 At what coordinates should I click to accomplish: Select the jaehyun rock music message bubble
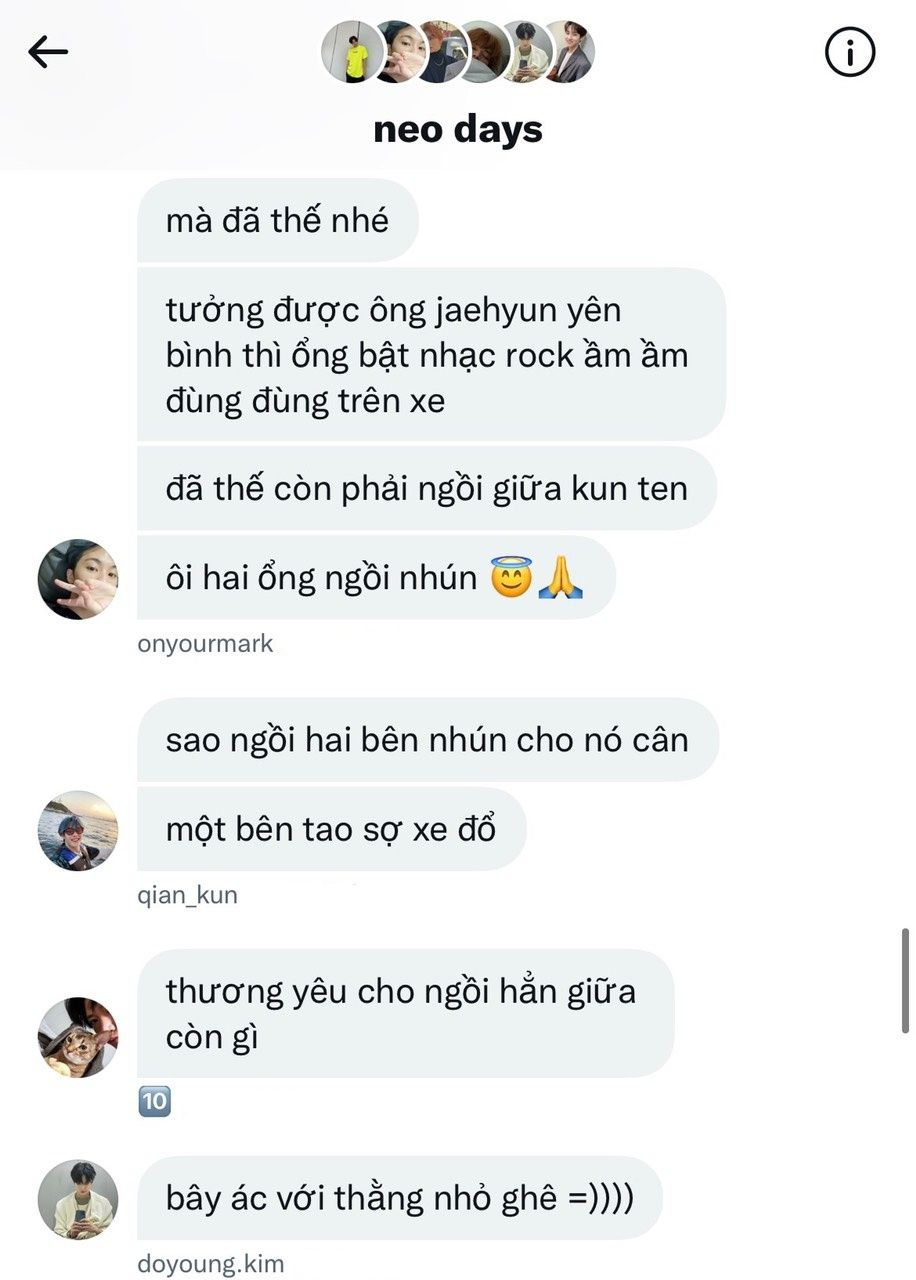click(431, 355)
